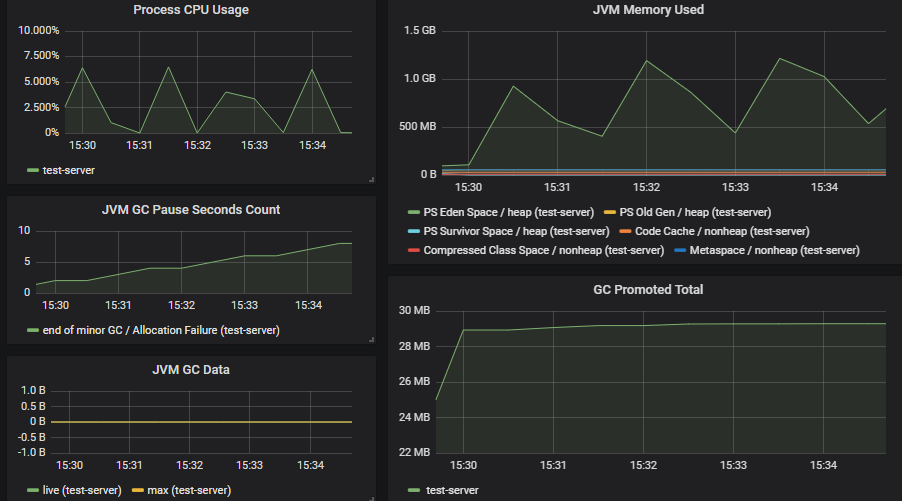This screenshot has height=501, width=902.
Task: Open the Process CPU Usage panel title menu
Action: [191, 10]
